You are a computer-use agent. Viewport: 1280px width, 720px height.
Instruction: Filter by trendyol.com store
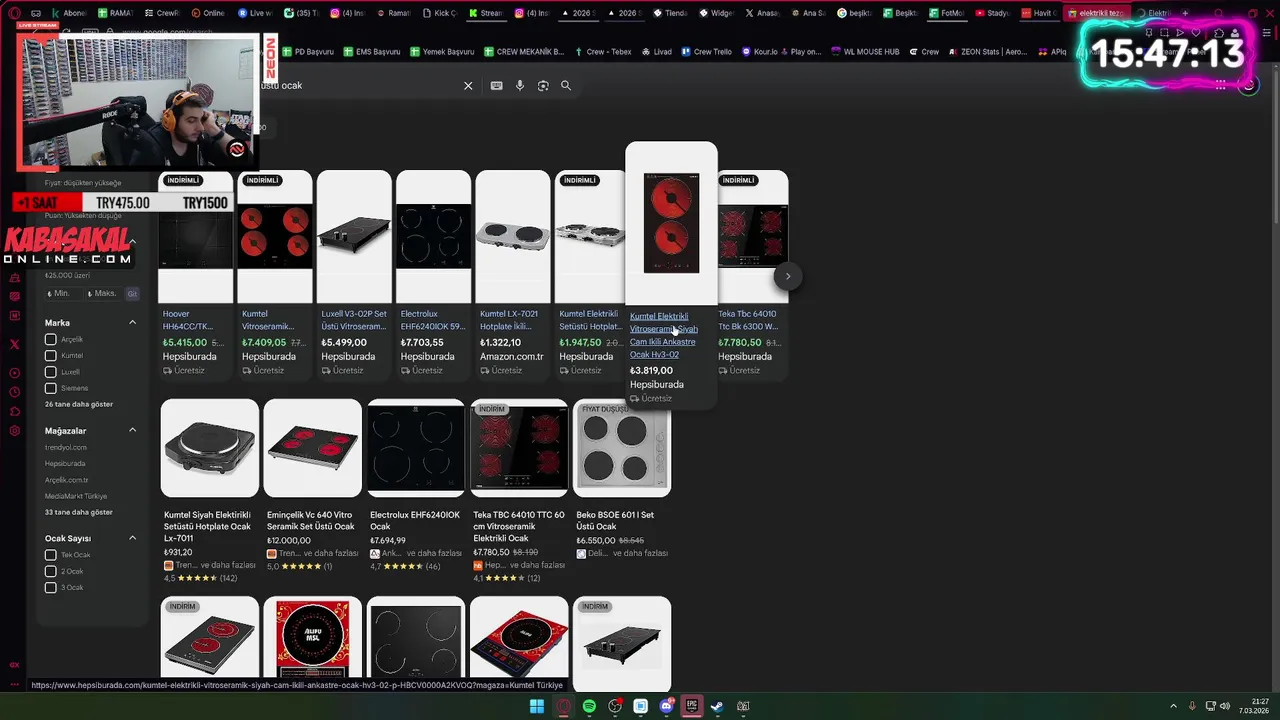click(66, 447)
